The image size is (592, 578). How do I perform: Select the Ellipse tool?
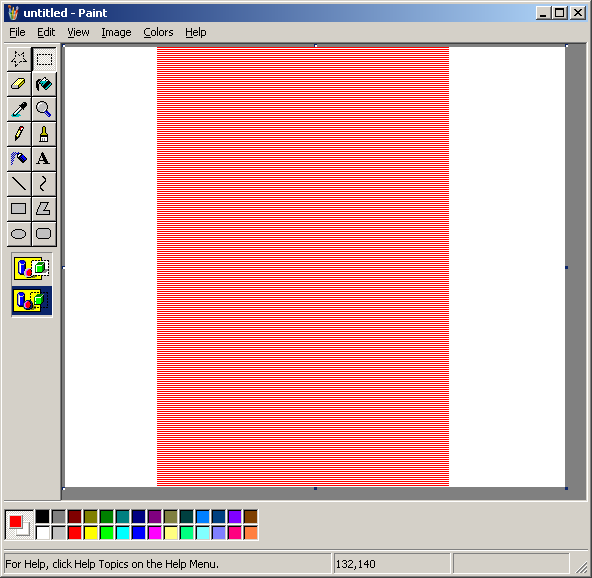click(19, 234)
